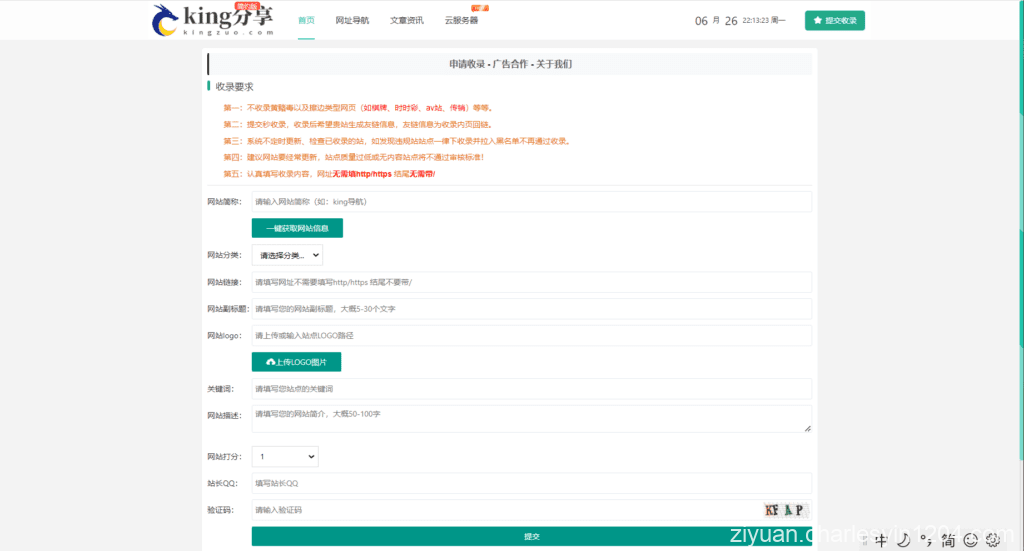This screenshot has height=551, width=1024.
Task: Toggle the IME 简 simplified Chinese icon
Action: coord(948,540)
